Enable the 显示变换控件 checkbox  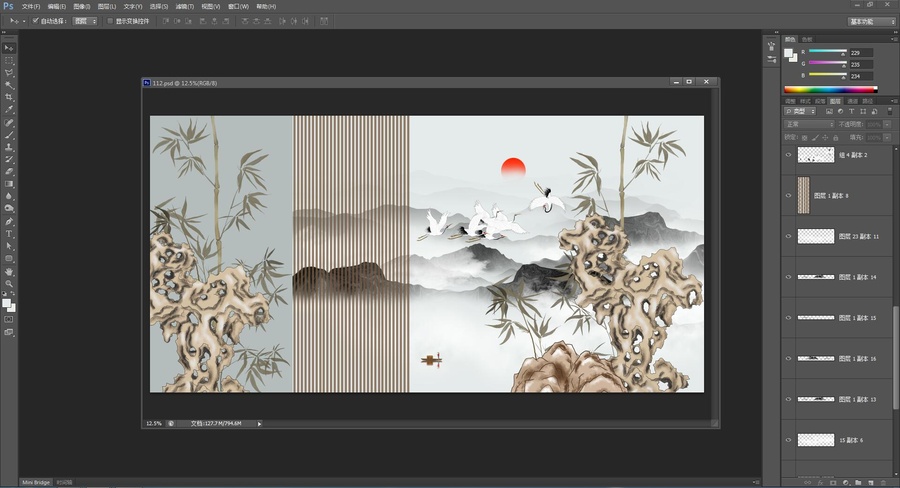[x=110, y=21]
